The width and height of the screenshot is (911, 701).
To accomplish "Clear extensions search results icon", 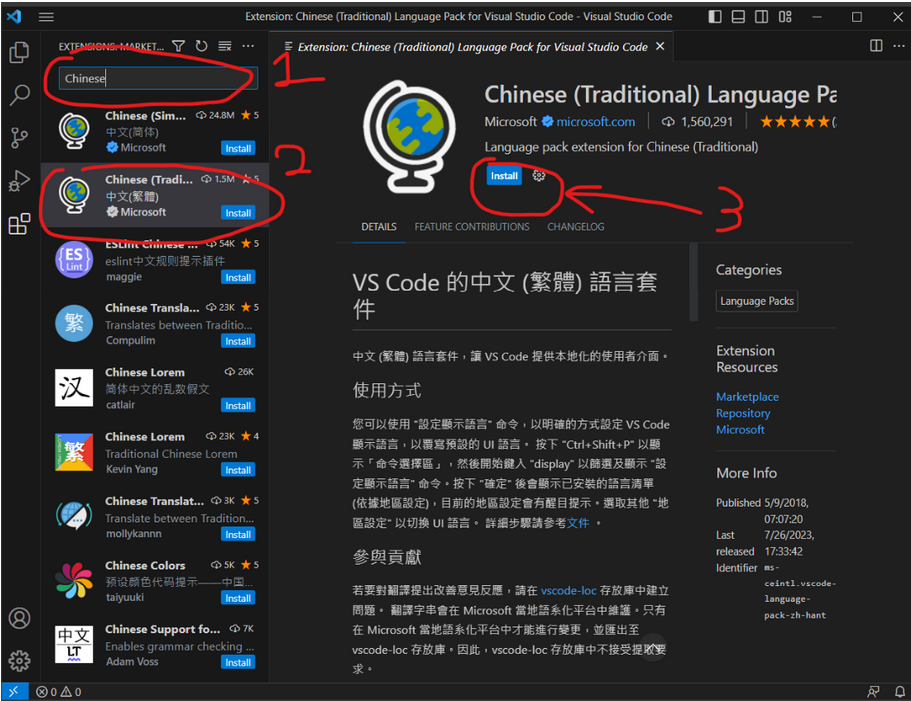I will point(225,46).
